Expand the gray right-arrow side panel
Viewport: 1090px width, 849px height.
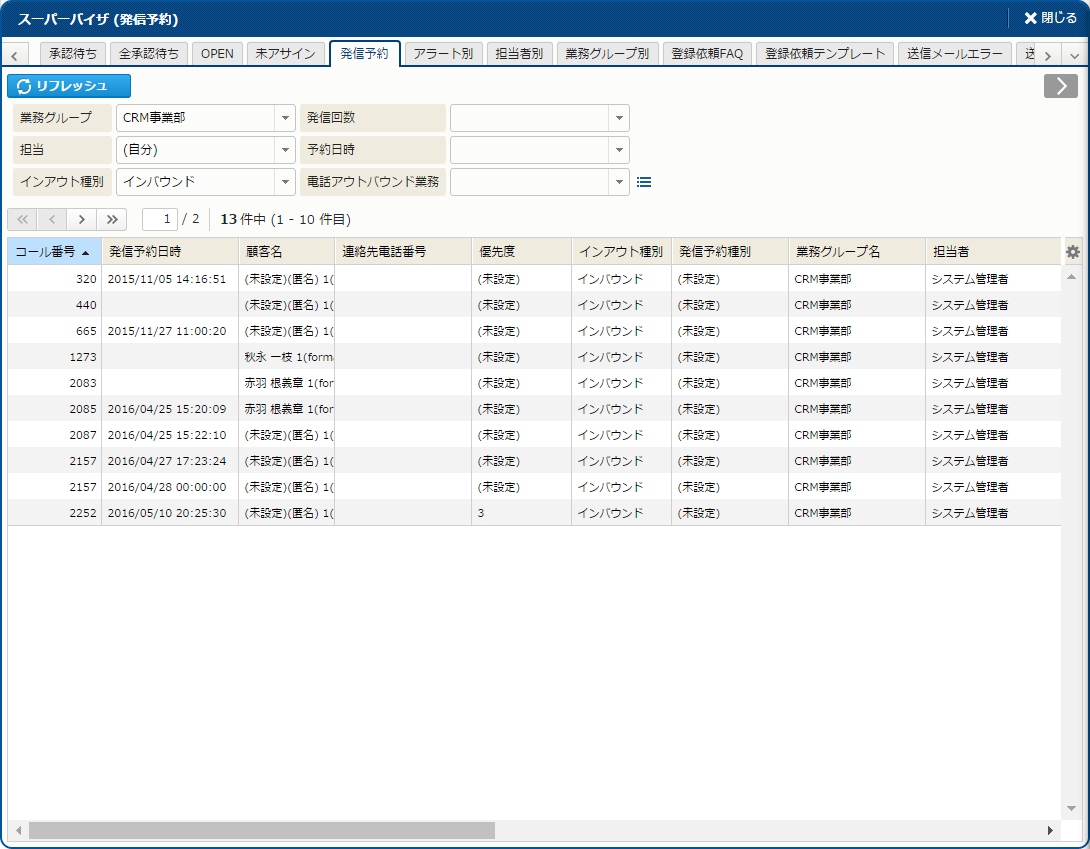point(1060,86)
